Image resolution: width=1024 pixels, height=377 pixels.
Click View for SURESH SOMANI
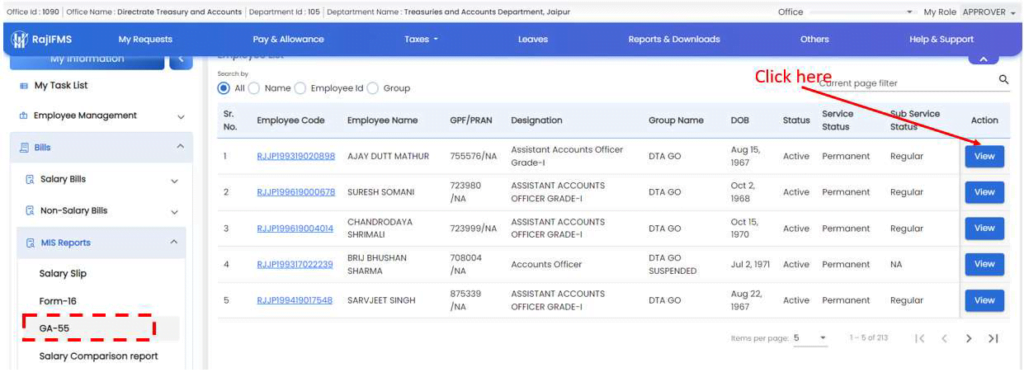[984, 192]
